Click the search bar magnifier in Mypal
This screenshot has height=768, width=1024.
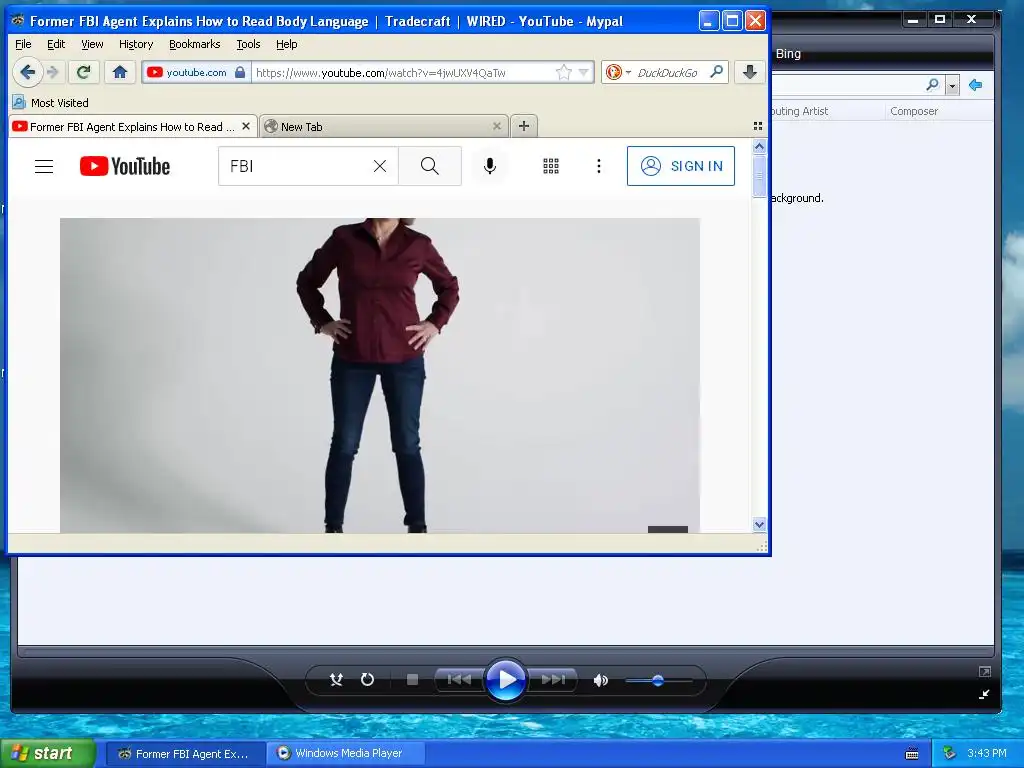tap(717, 72)
